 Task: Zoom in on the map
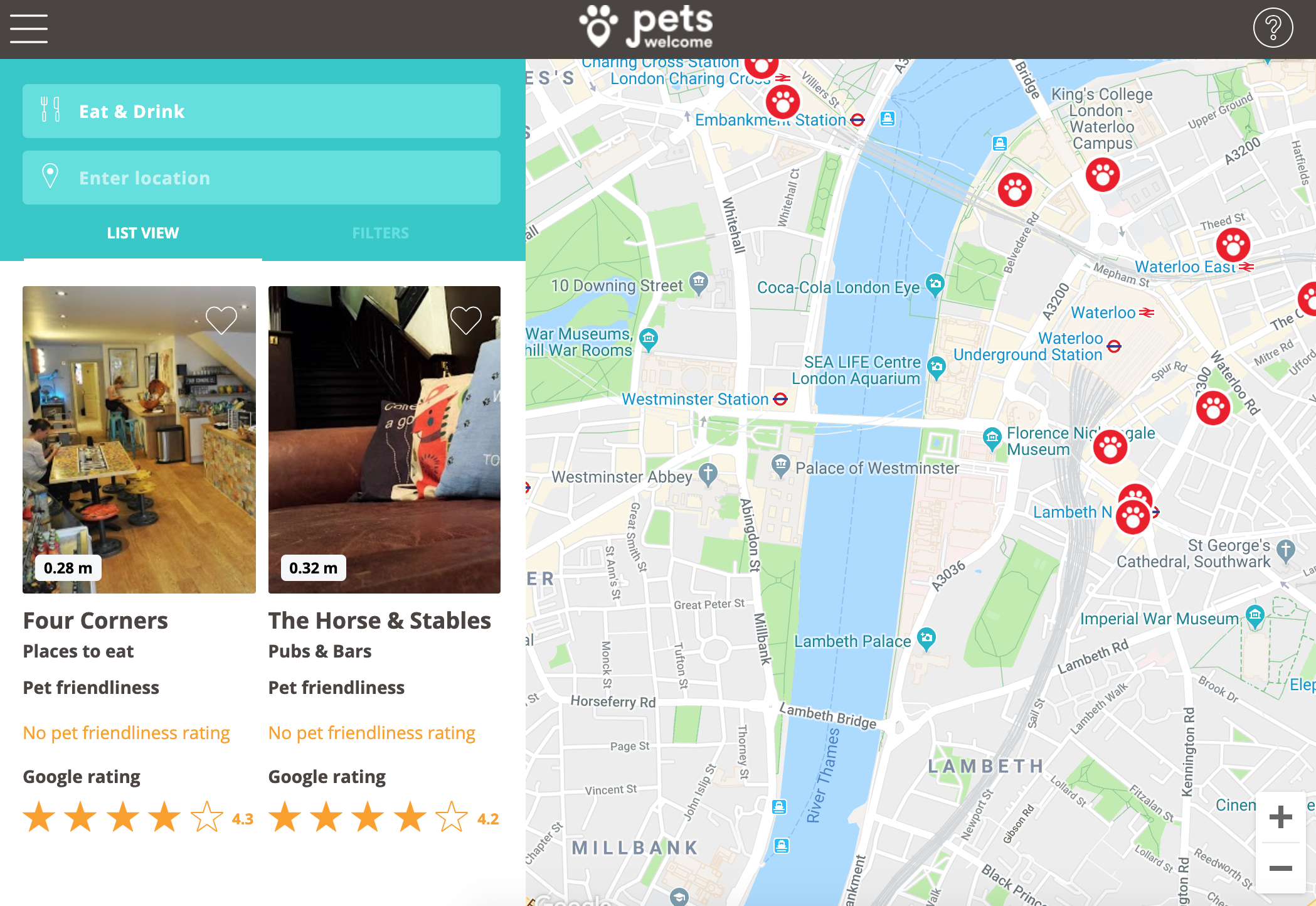[x=1280, y=817]
